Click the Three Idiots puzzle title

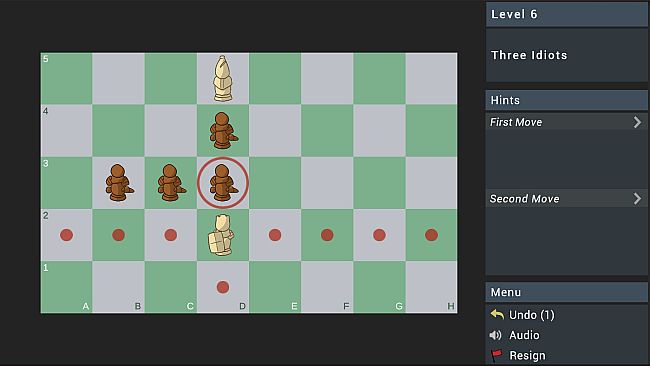[529, 55]
